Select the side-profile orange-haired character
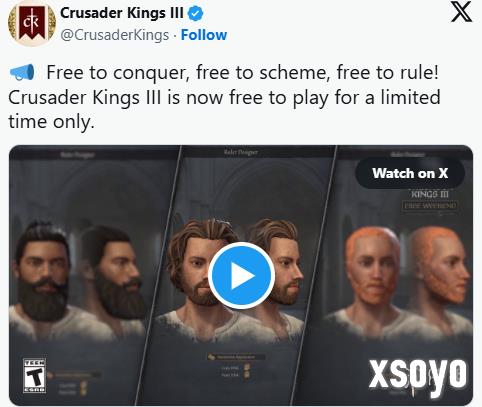482x407 pixels. [x=438, y=267]
